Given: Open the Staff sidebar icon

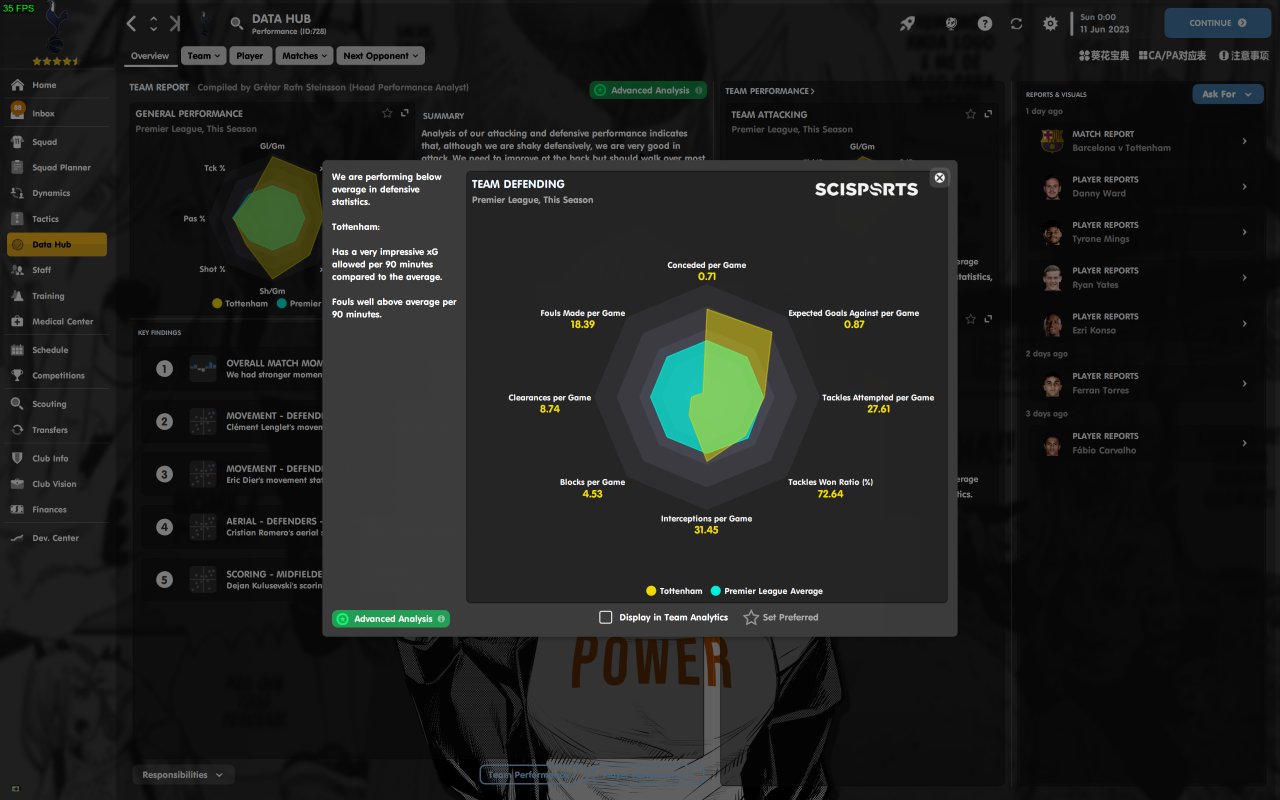Looking at the screenshot, I should pos(17,270).
